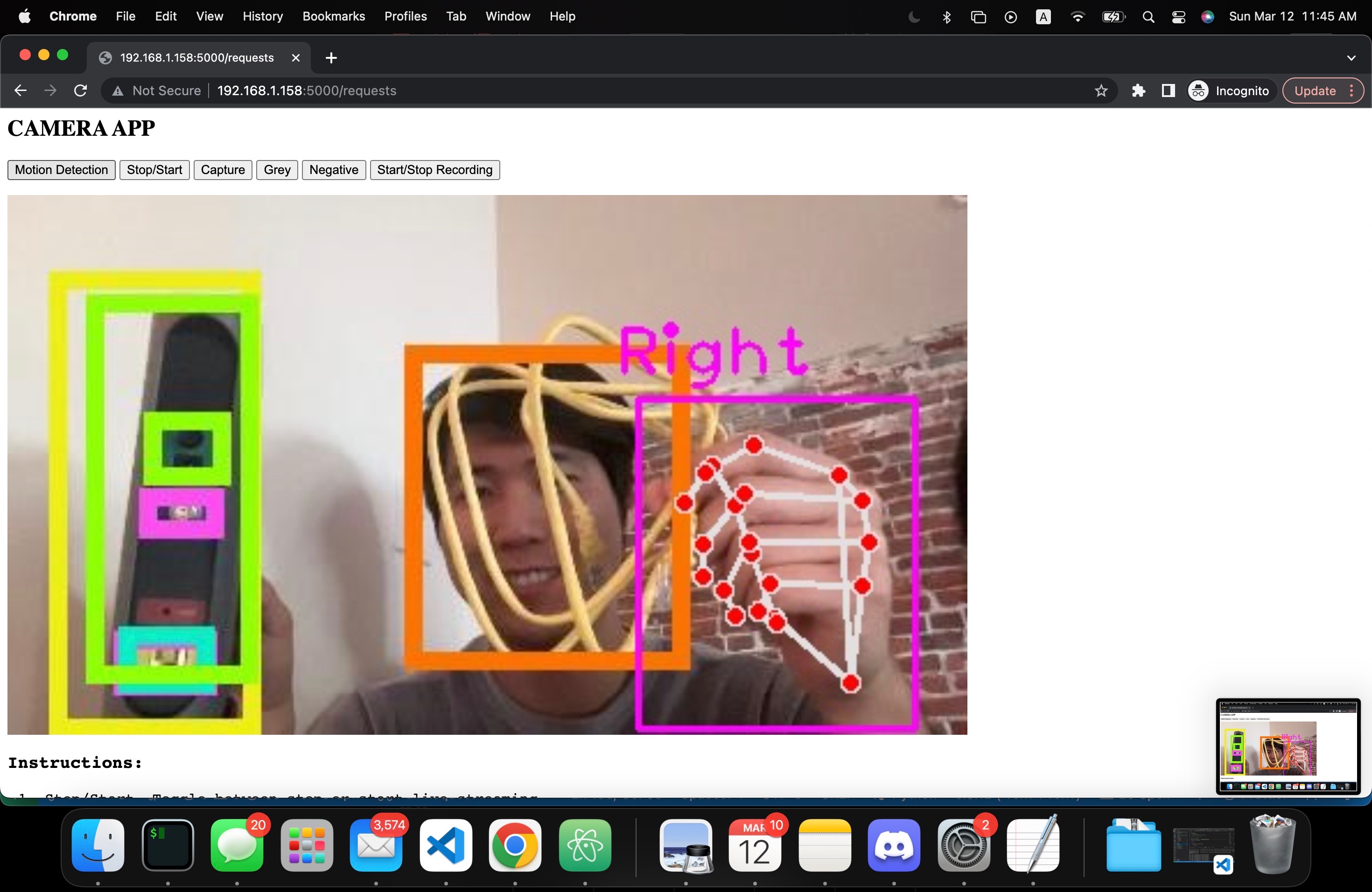The width and height of the screenshot is (1372, 892).
Task: Open the History menu in the menu bar
Action: 262,17
